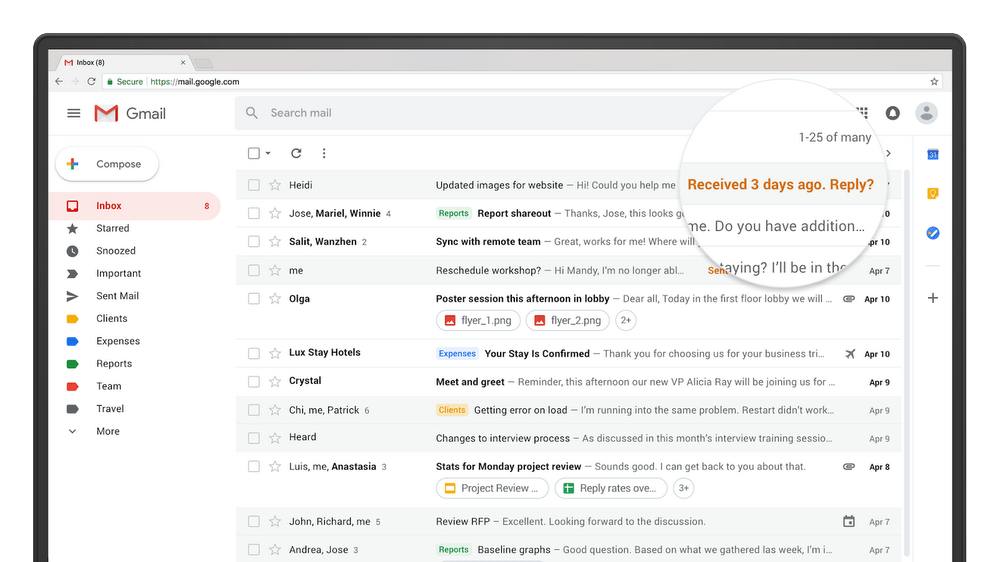Open the main menu hamburger icon
The image size is (1000, 562).
74,113
